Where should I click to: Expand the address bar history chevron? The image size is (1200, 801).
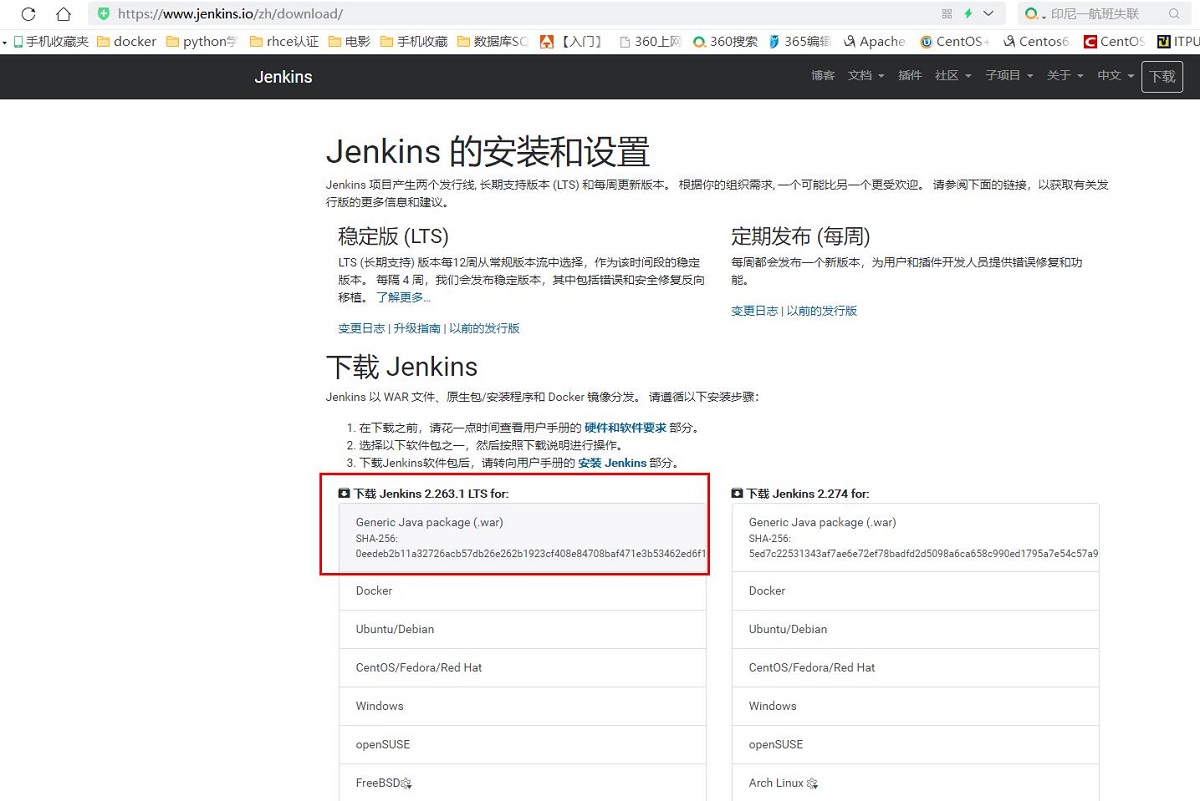click(x=989, y=14)
